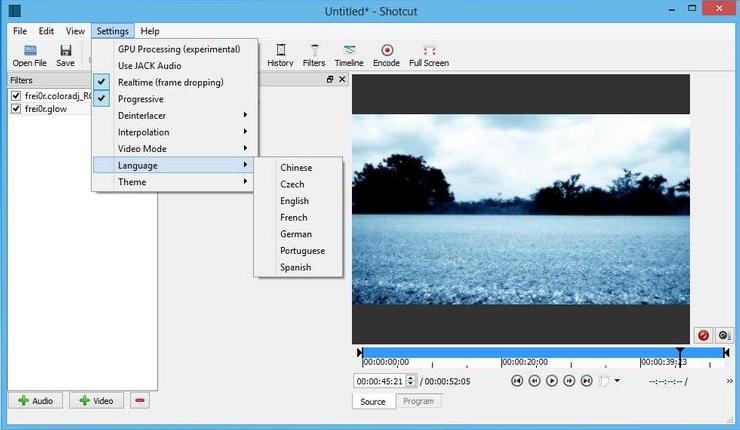The width and height of the screenshot is (740, 430).
Task: Show the Timeline panel
Action: pyautogui.click(x=349, y=55)
